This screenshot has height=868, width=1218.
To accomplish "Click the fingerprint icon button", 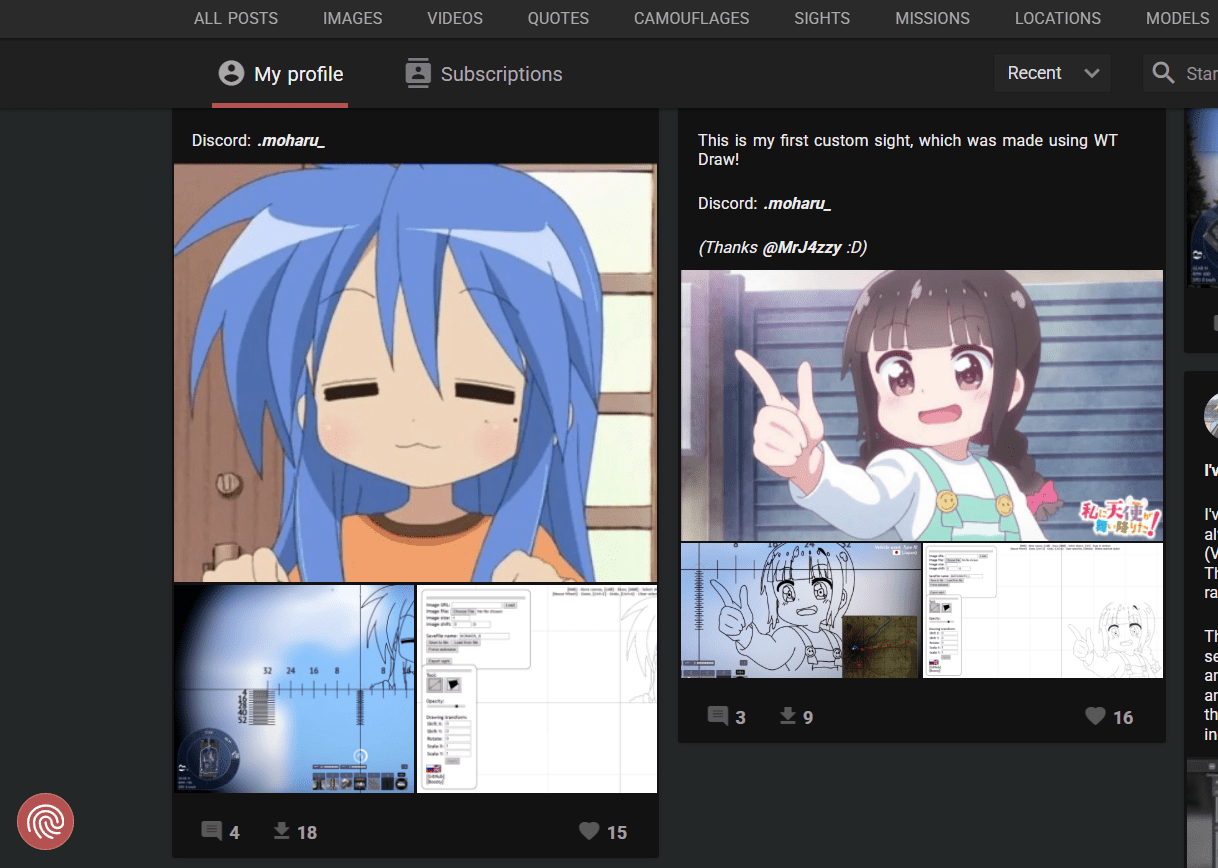I will coord(45,821).
